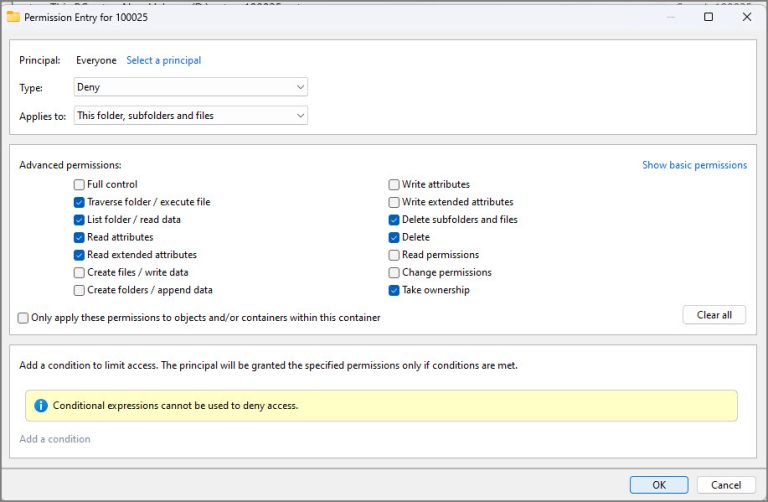Screen dimensions: 768x502
Task: Uncheck the Take ownership permission
Action: [394, 290]
